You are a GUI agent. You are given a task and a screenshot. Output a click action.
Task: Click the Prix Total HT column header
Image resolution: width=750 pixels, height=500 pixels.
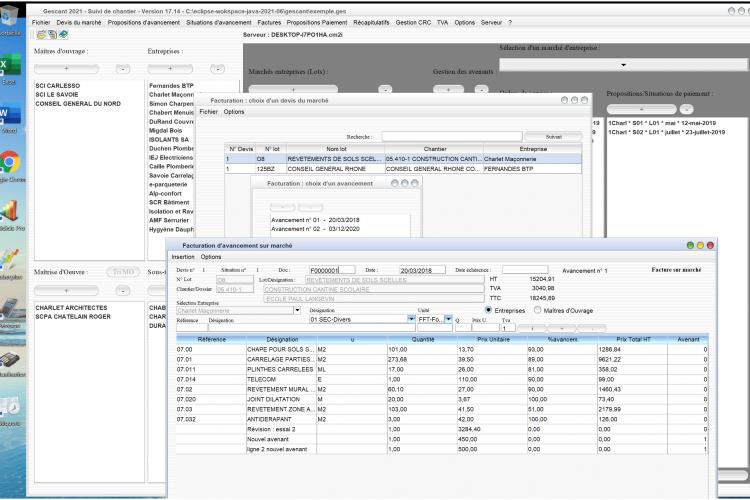pyautogui.click(x=633, y=339)
